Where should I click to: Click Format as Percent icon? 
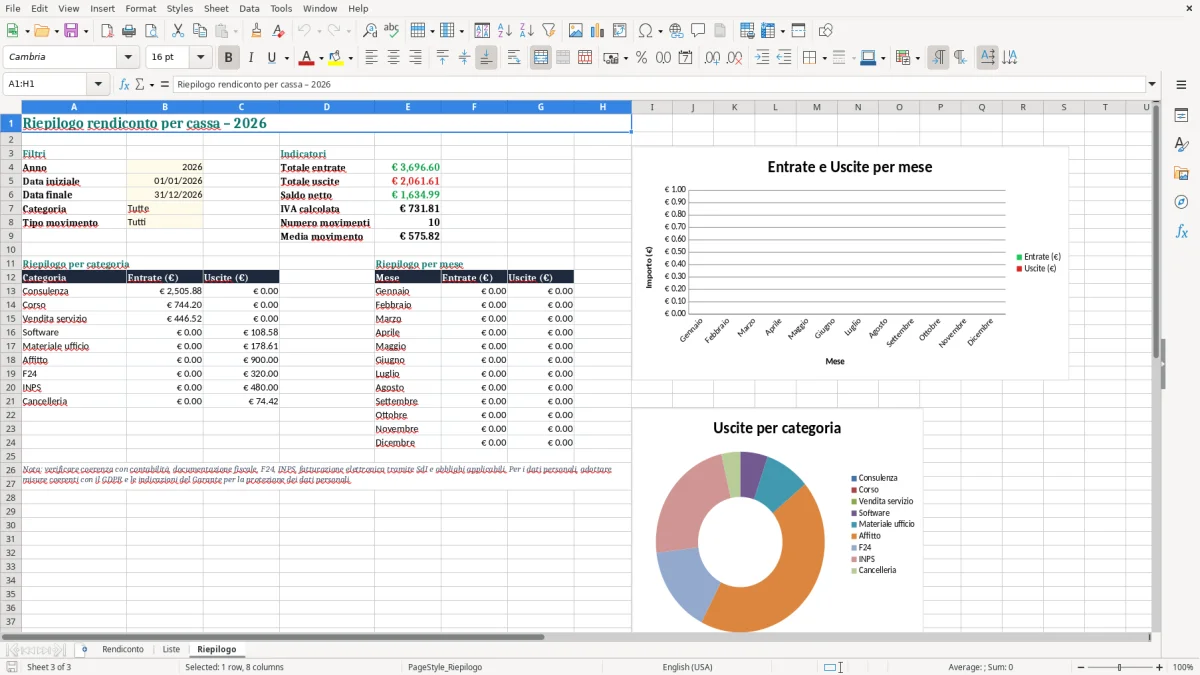(x=641, y=58)
